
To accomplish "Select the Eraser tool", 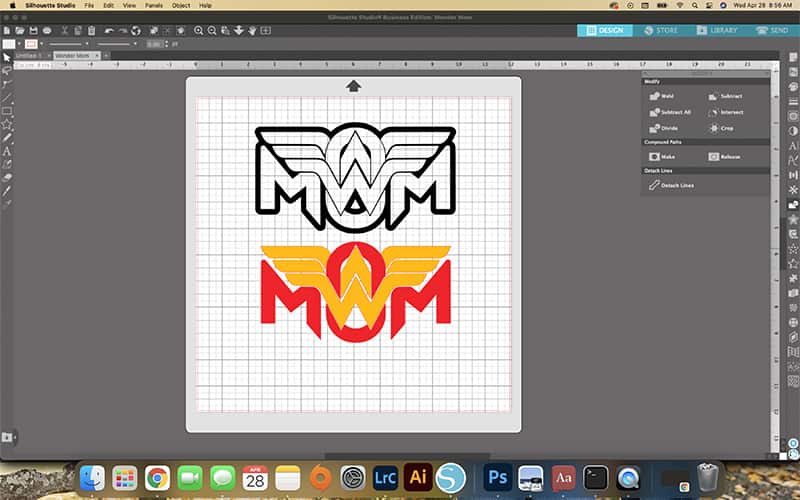I will coord(7,178).
